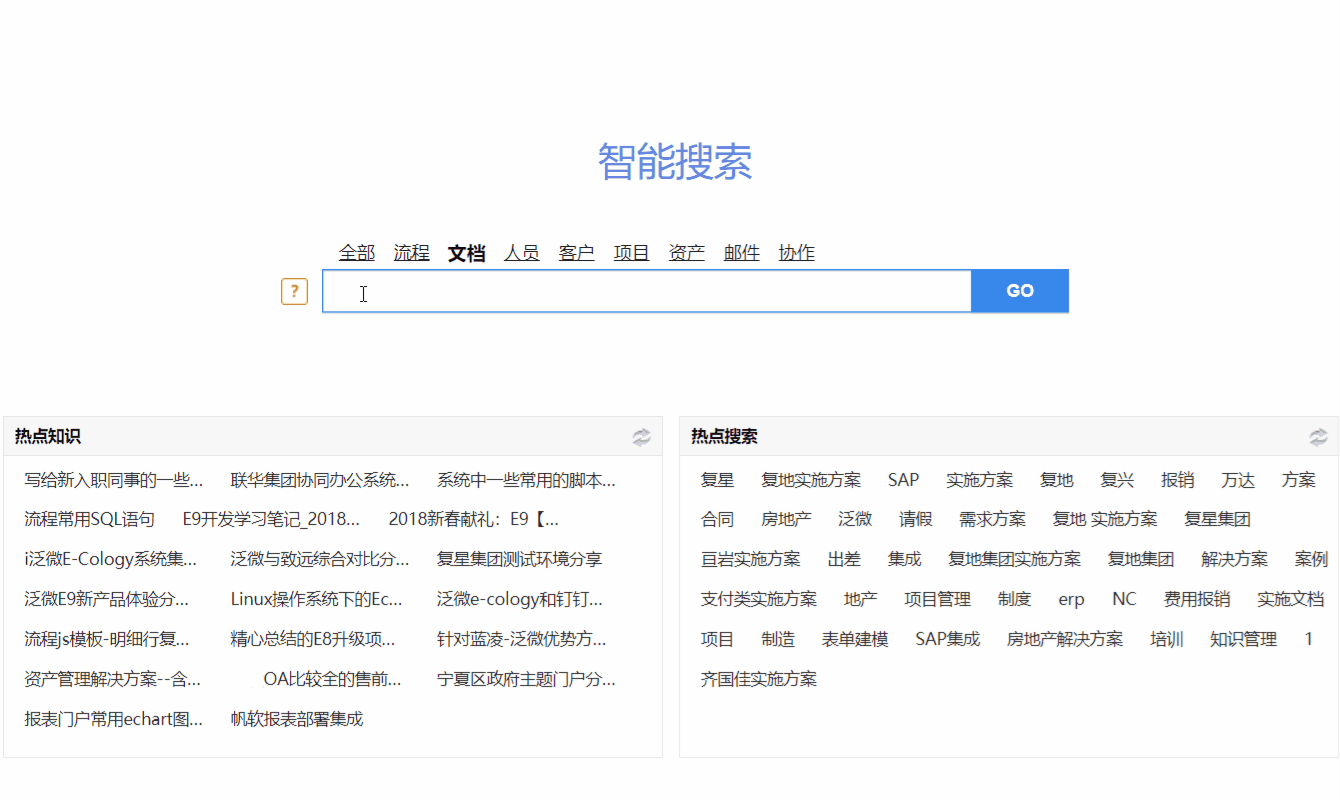Select the 项目 search tab

coord(632,253)
